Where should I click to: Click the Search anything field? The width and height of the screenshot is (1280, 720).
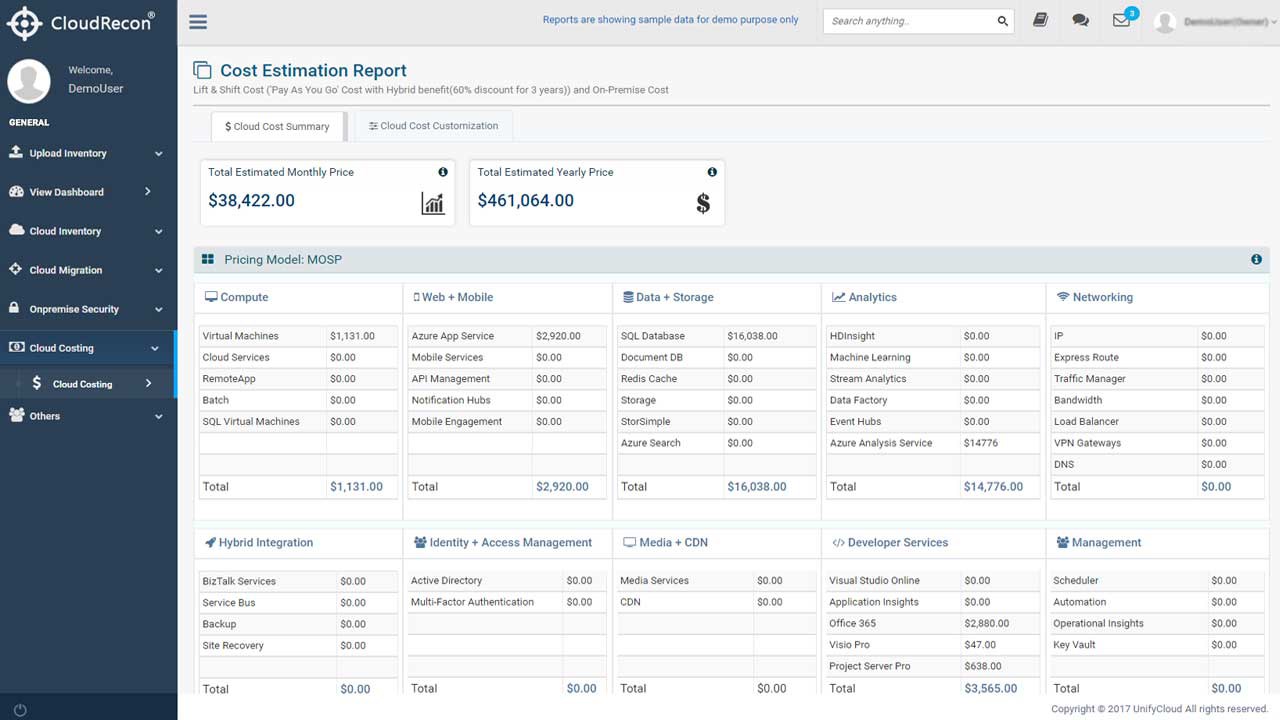tap(918, 21)
